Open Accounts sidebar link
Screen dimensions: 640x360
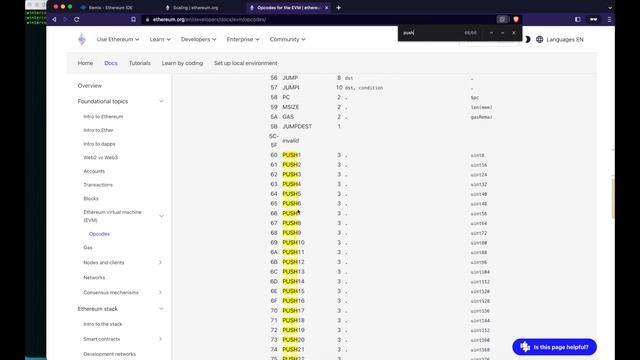click(94, 171)
